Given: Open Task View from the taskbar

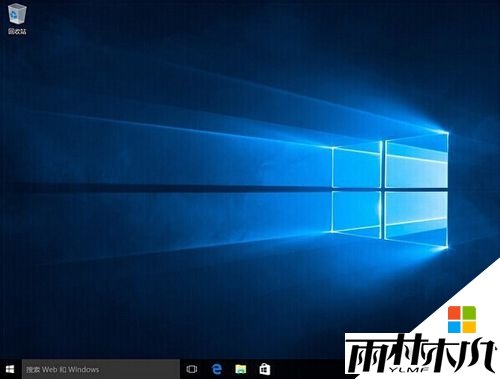Looking at the screenshot, I should tap(192, 369).
